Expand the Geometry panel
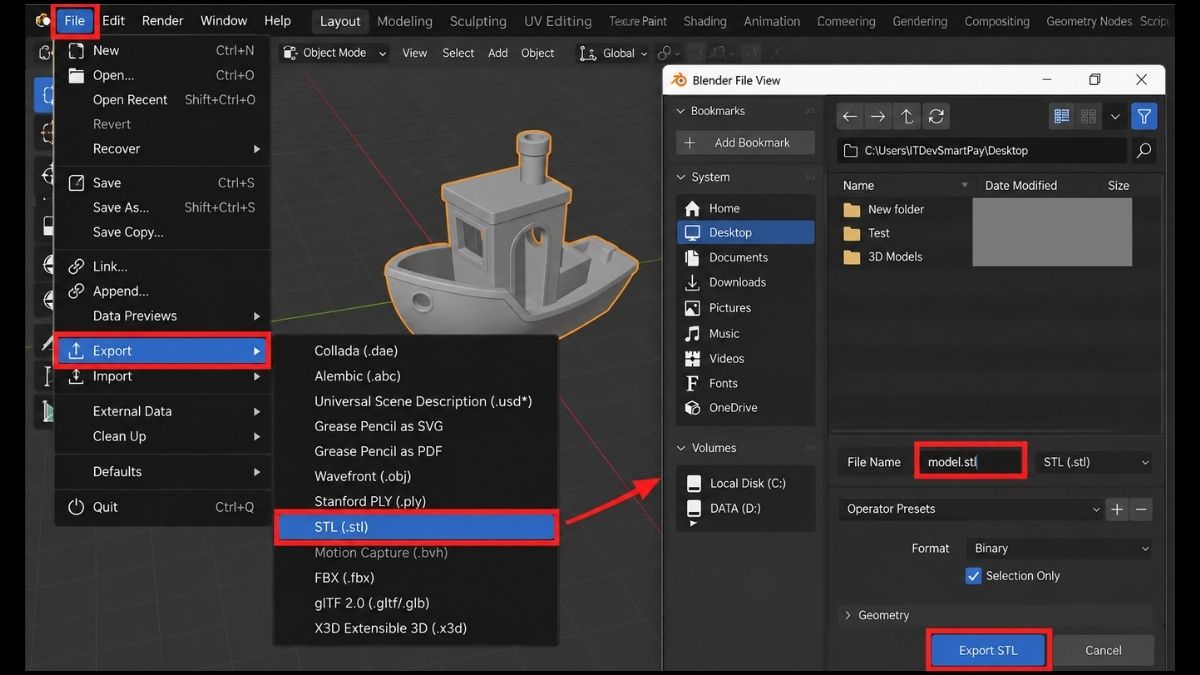Viewport: 1200px width, 675px height. point(995,615)
